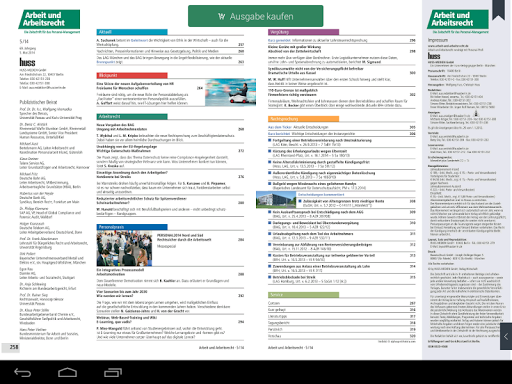The height and width of the screenshot is (384, 512).
Task: Open the side panel chevron arrow
Action: click(x=506, y=336)
